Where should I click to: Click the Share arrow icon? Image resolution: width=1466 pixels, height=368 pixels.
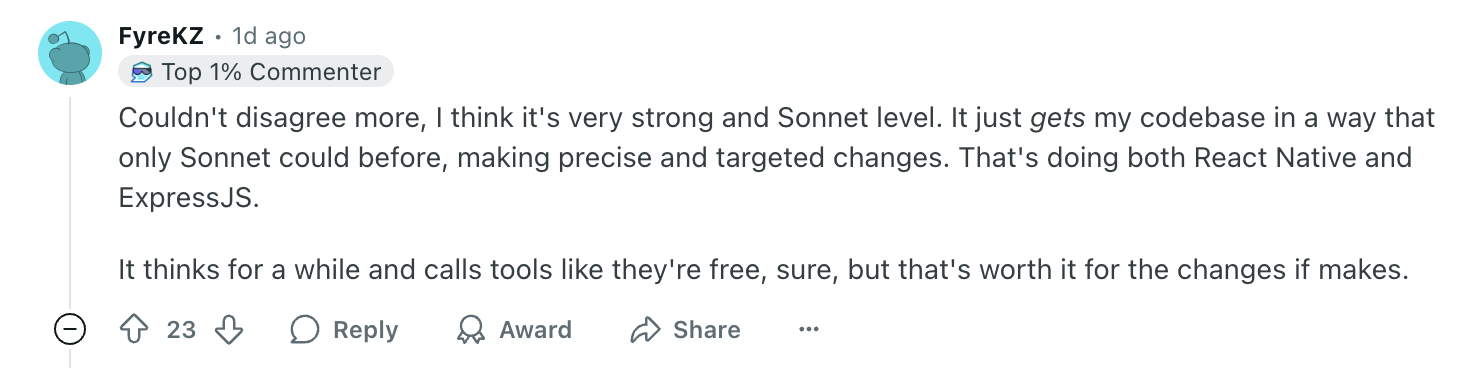click(x=647, y=330)
